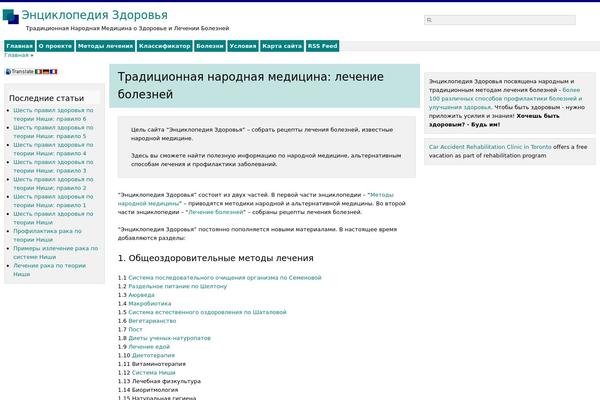The image size is (600, 400).
Task: Click the Энциклопедия Здоровья site title
Action: click(x=95, y=15)
